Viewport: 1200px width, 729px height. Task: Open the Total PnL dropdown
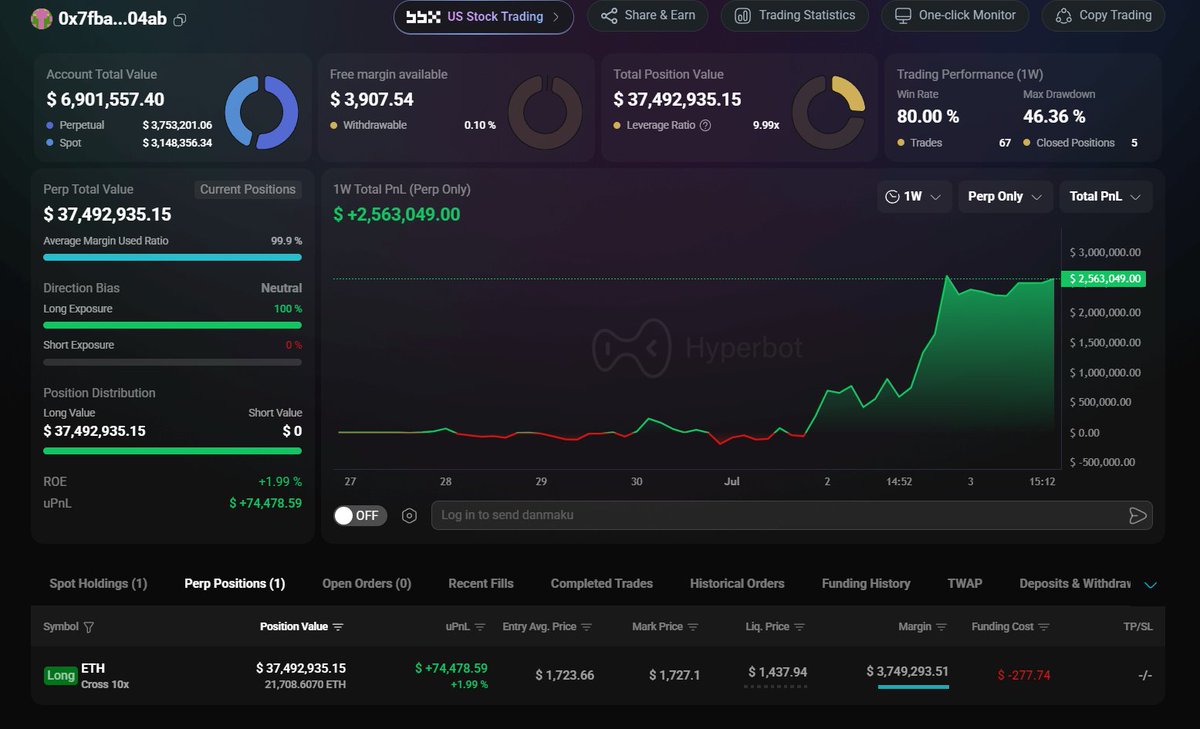(1106, 197)
